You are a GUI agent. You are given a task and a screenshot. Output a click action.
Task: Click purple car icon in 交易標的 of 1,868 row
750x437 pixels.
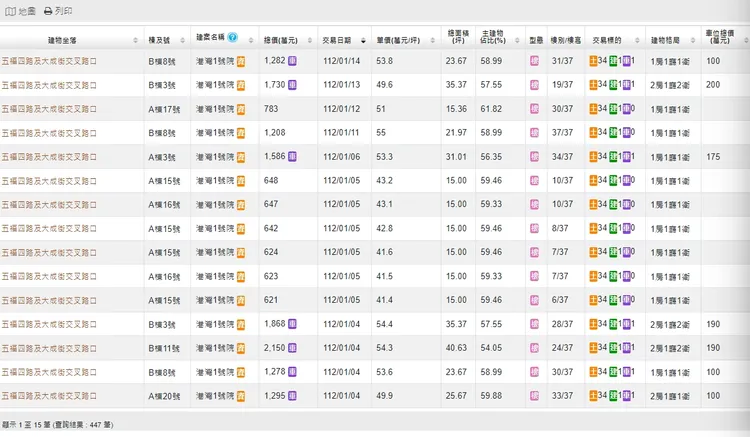coord(626,324)
